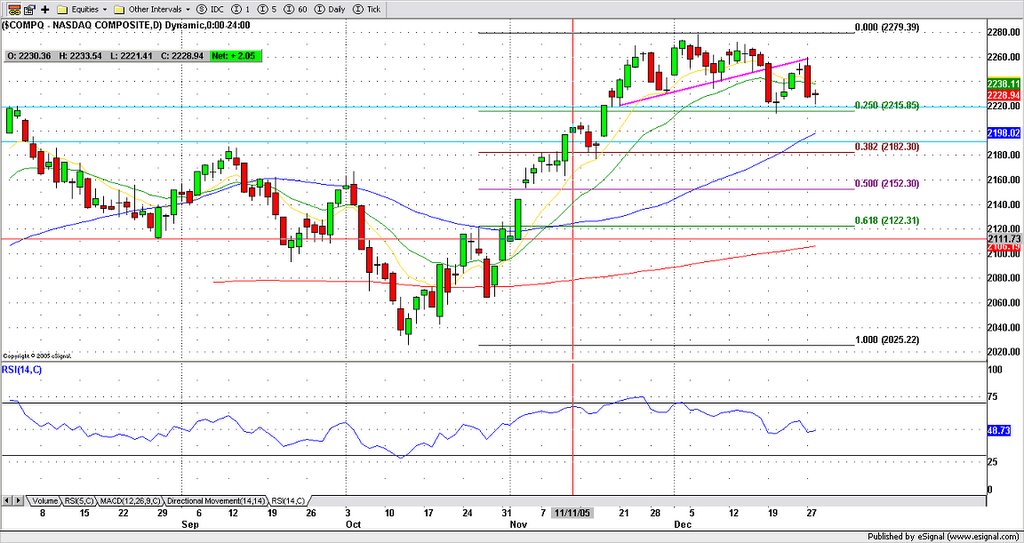Viewport: 1024px width, 543px height.
Task: Switch to the 5-minute interval
Action: click(266, 9)
